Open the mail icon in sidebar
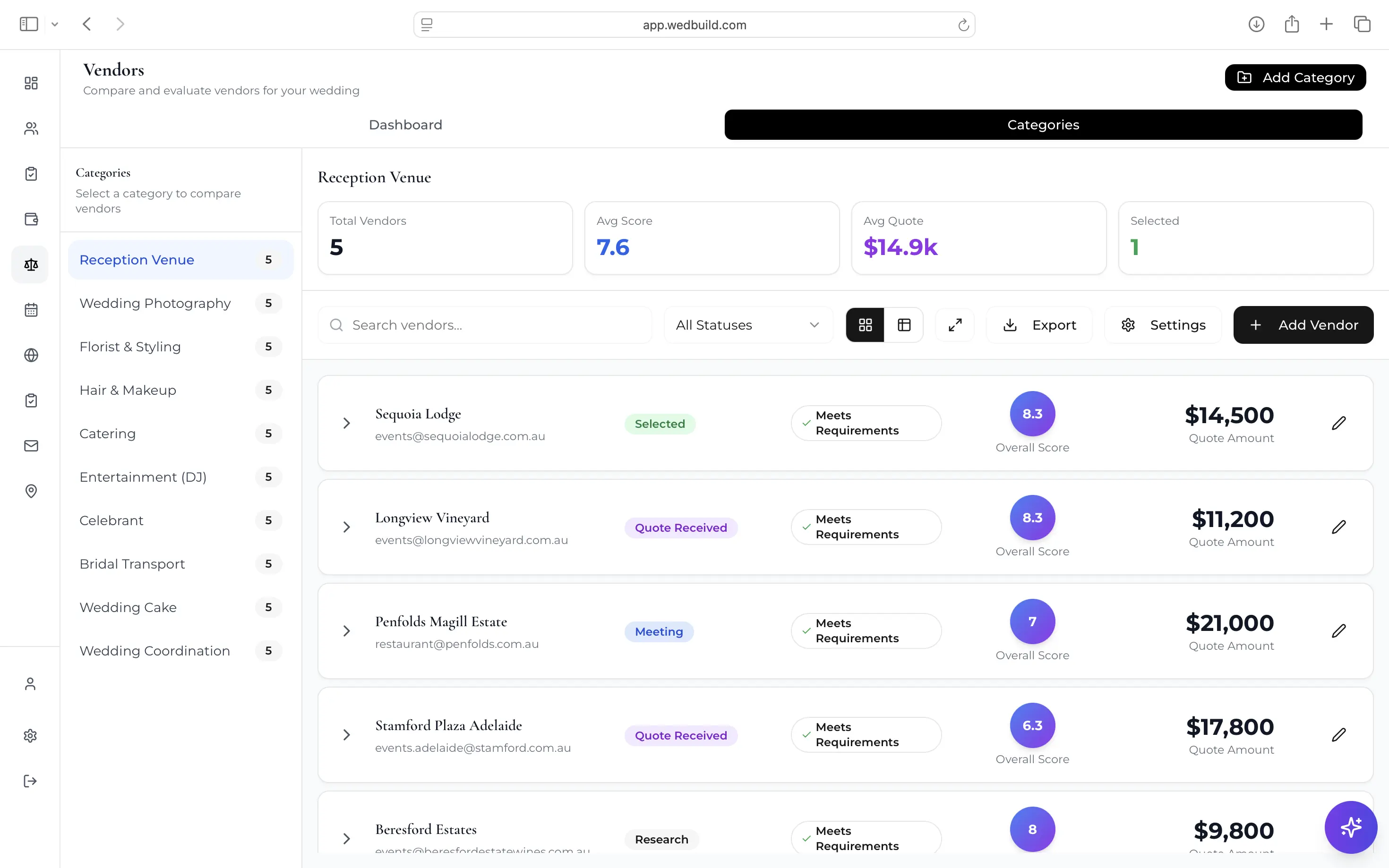Viewport: 1389px width, 868px height. pos(31,445)
